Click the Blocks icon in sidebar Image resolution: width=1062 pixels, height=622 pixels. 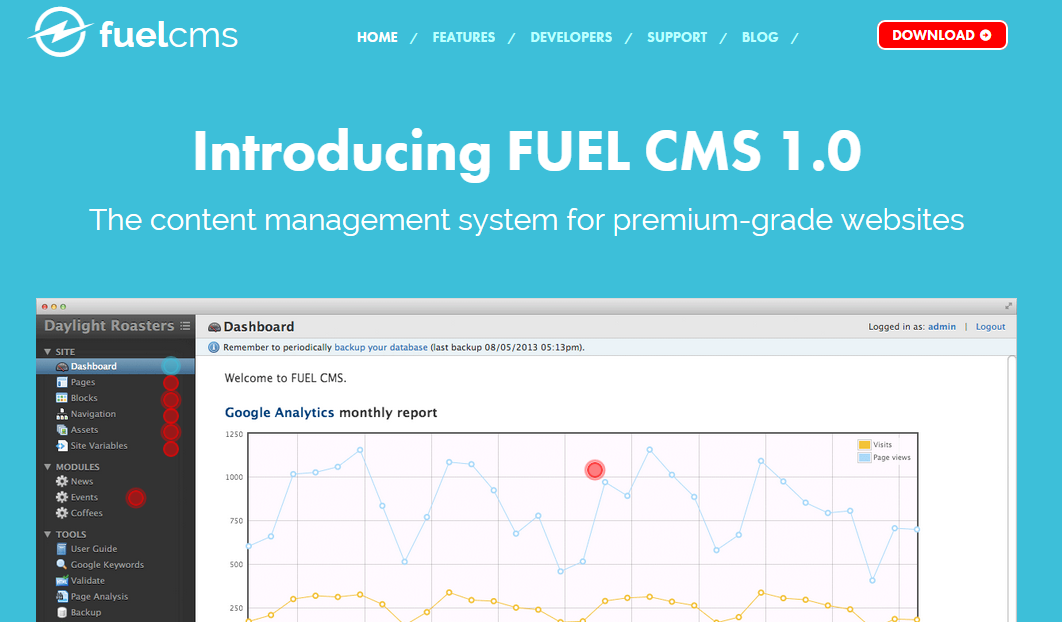click(62, 398)
